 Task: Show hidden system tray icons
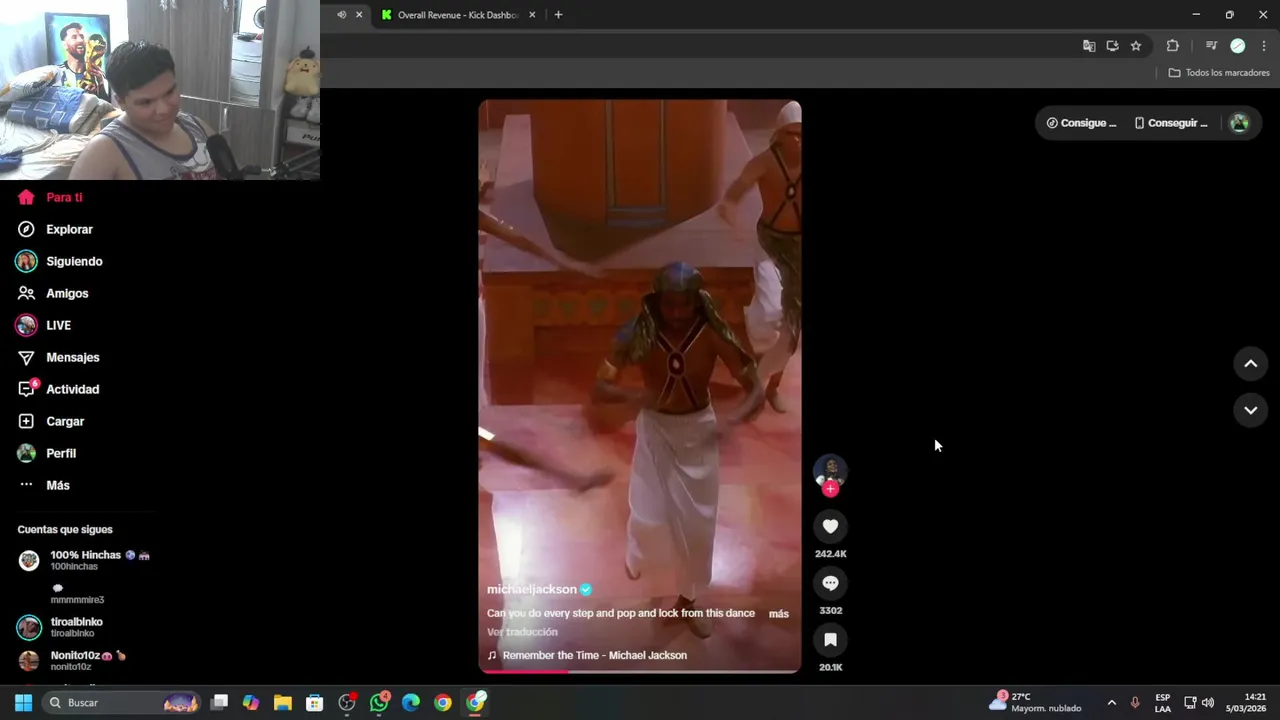[1111, 703]
